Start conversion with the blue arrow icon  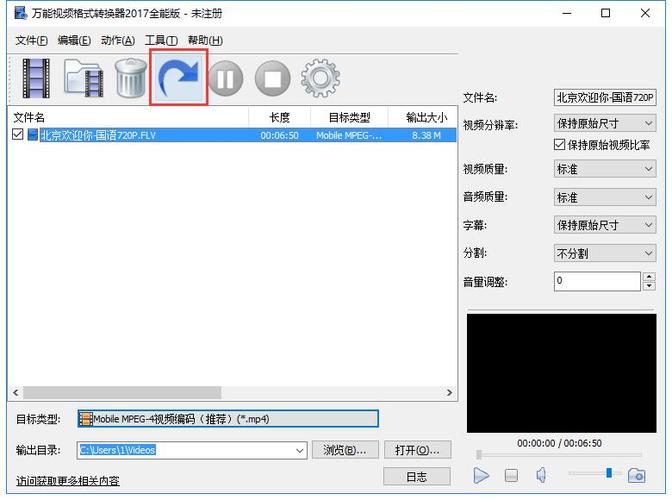coord(179,77)
